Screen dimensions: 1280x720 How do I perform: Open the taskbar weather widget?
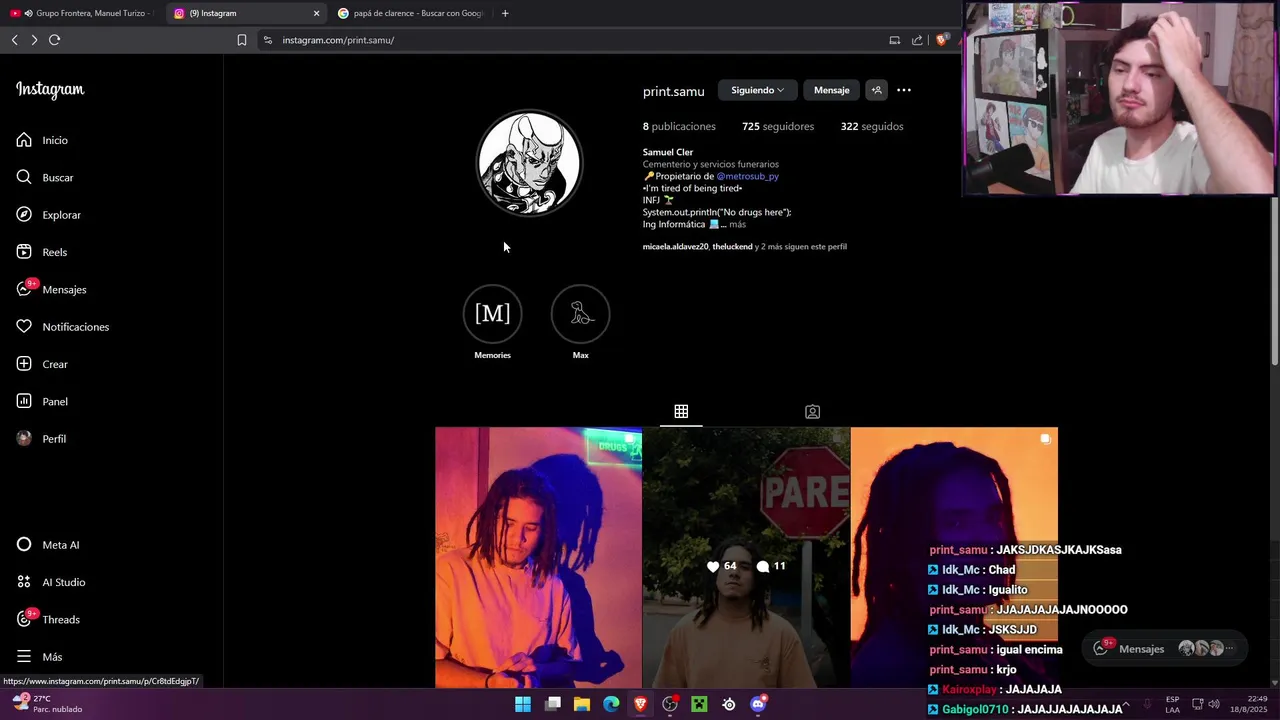[47, 704]
